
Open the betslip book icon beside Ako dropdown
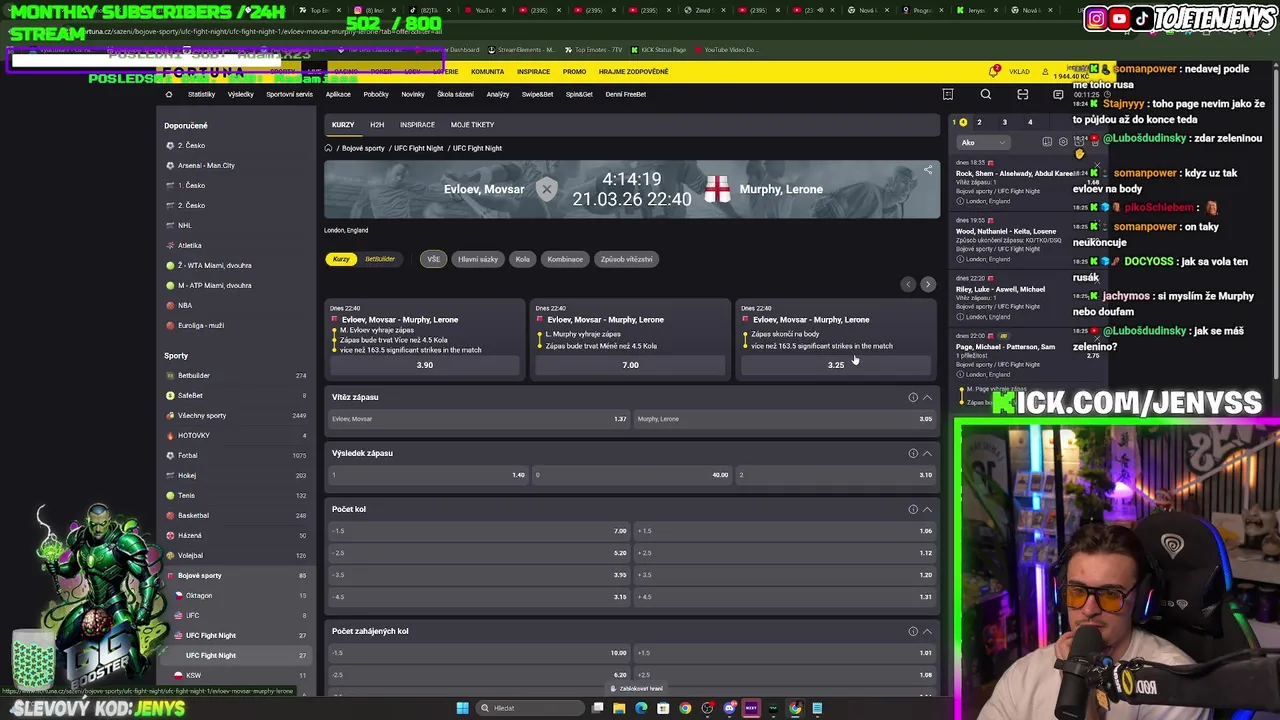[x=1047, y=142]
